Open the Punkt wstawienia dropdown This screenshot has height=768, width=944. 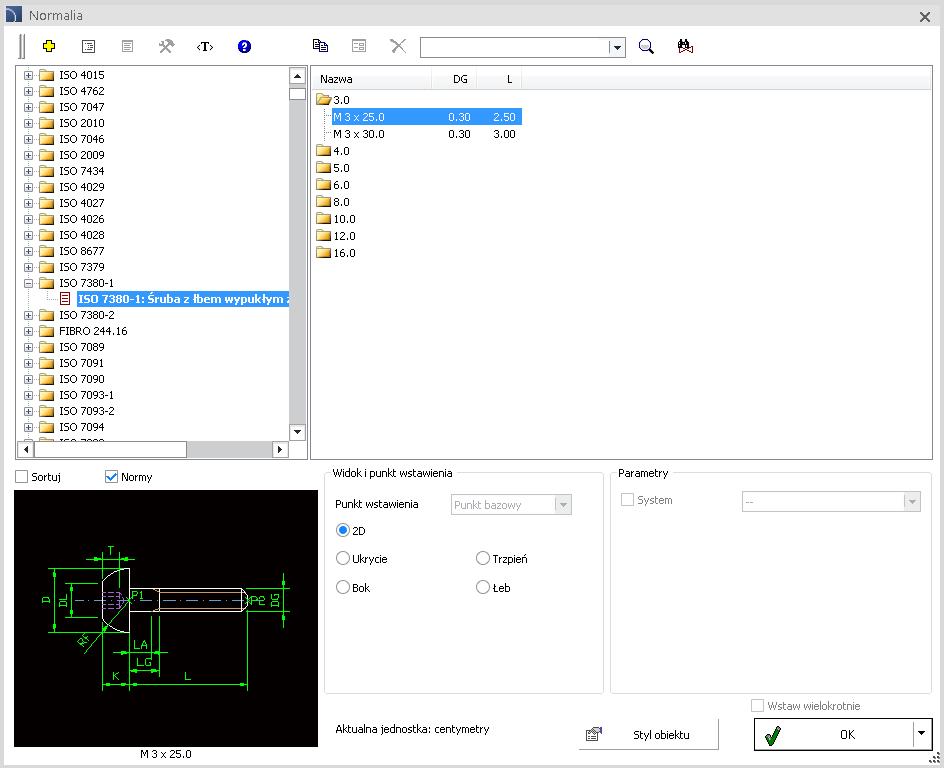563,504
